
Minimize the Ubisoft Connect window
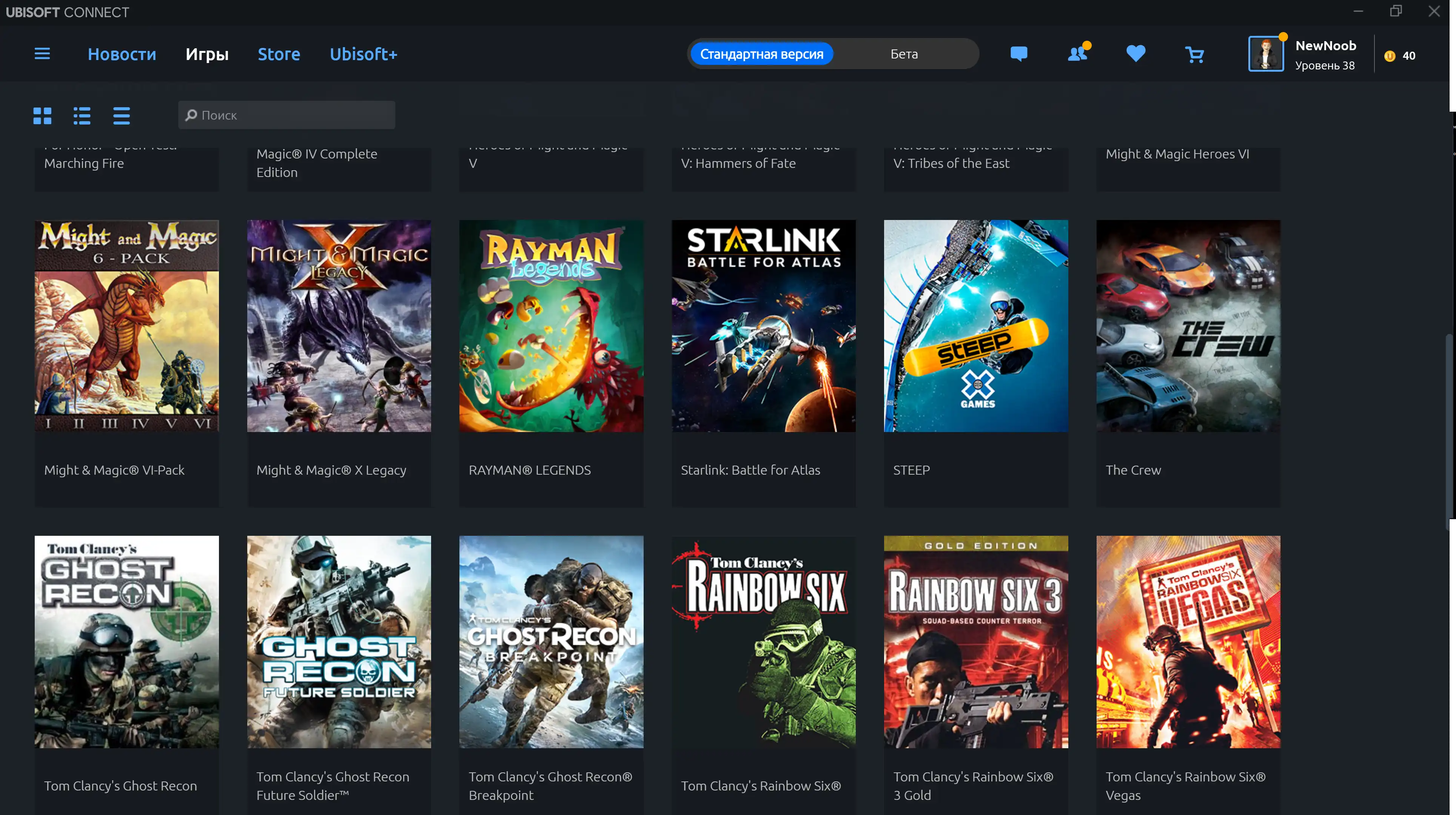coord(1358,11)
